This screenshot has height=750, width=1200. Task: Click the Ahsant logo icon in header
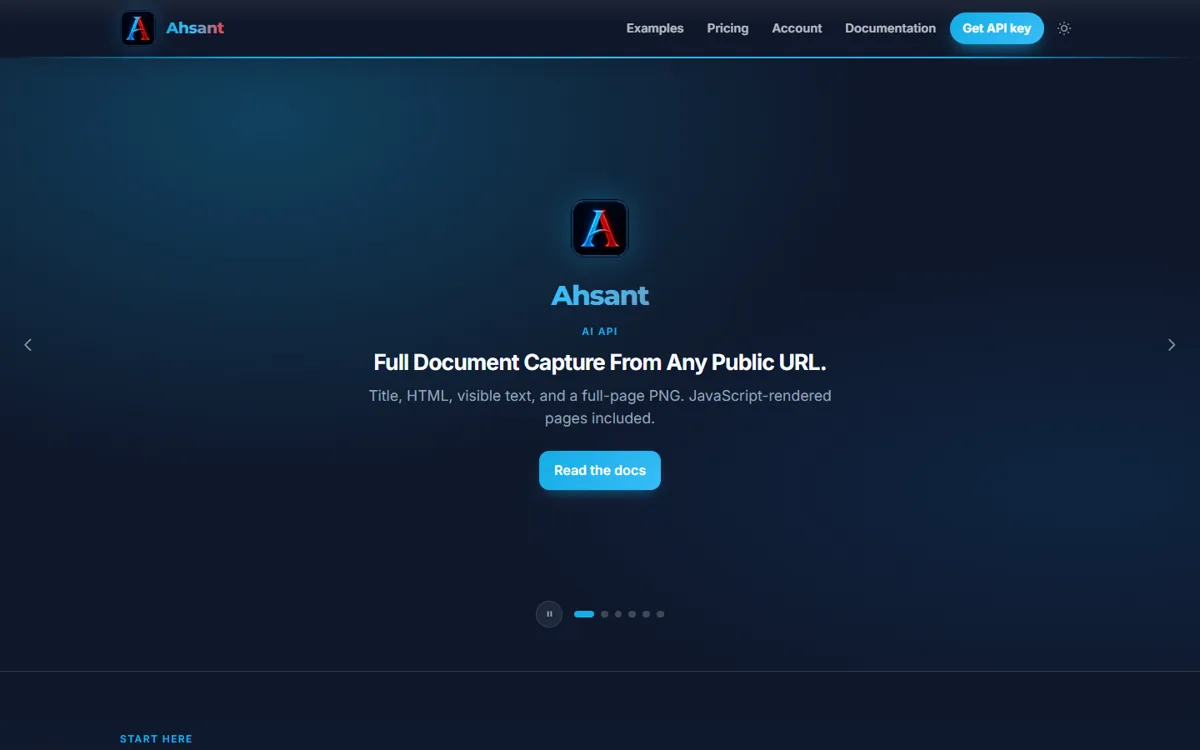point(138,28)
